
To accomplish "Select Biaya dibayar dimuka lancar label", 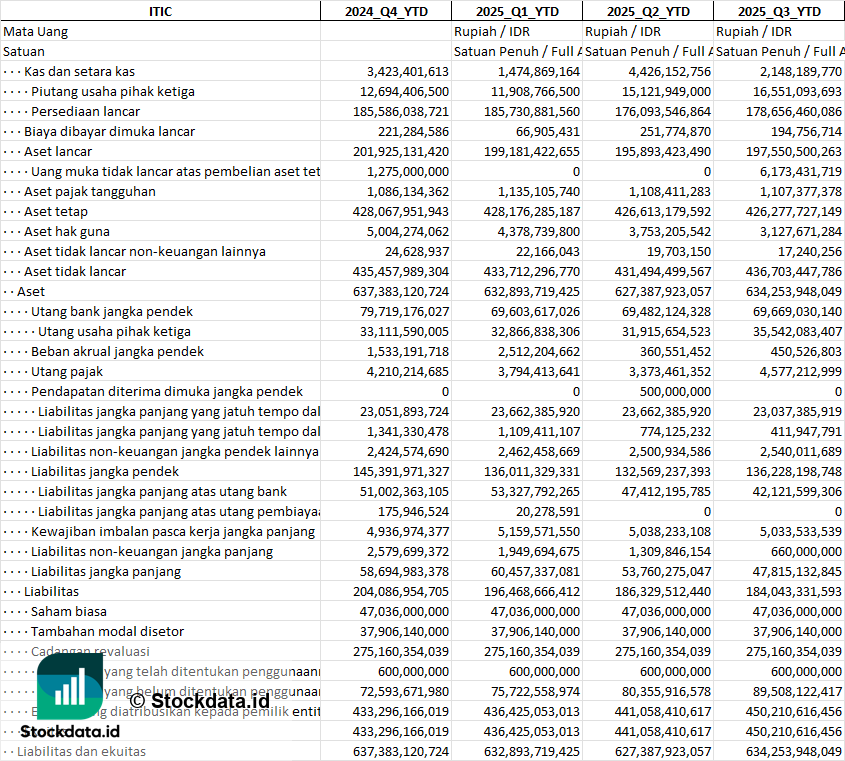I will tap(109, 131).
